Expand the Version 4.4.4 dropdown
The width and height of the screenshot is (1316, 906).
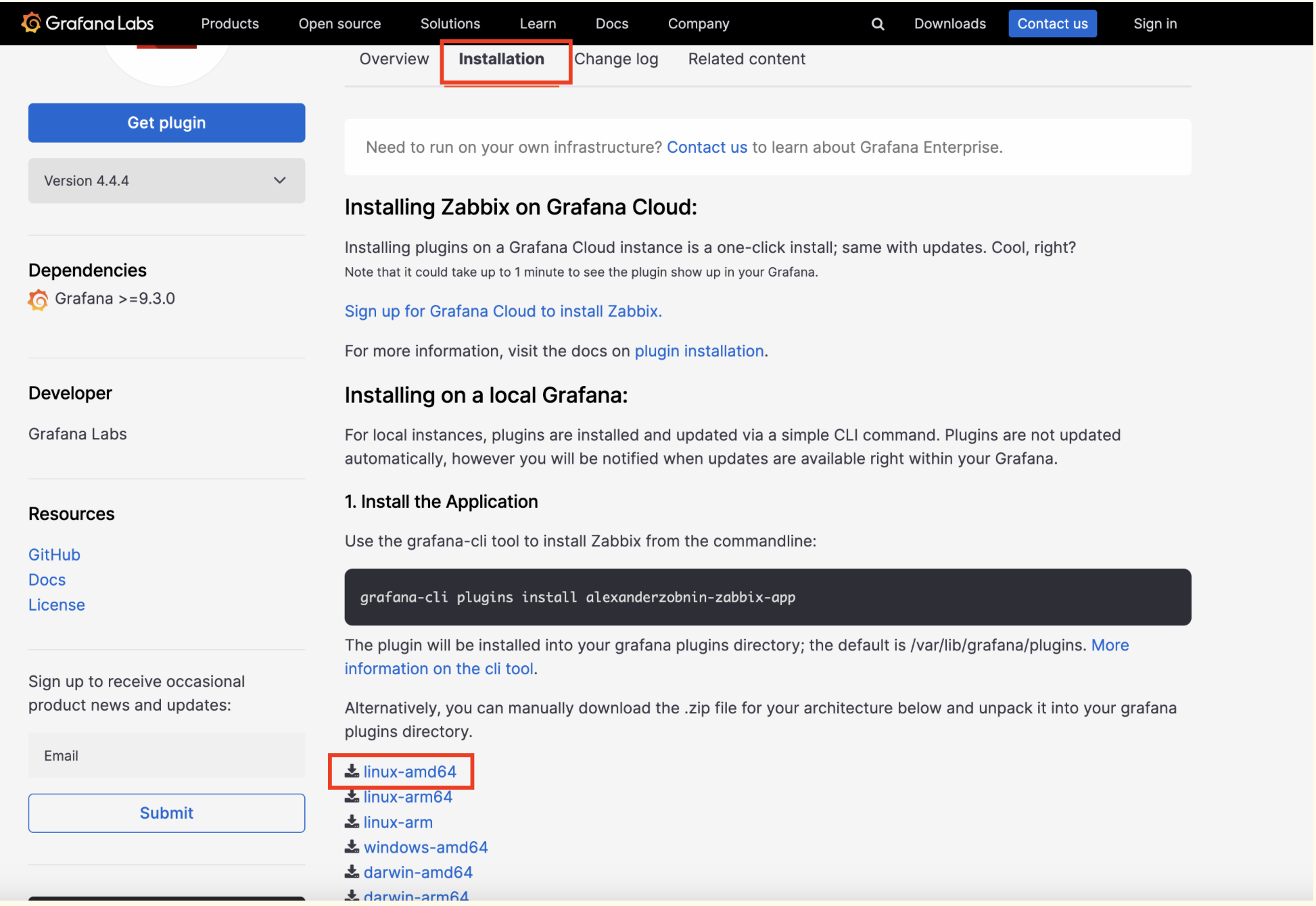click(x=166, y=181)
